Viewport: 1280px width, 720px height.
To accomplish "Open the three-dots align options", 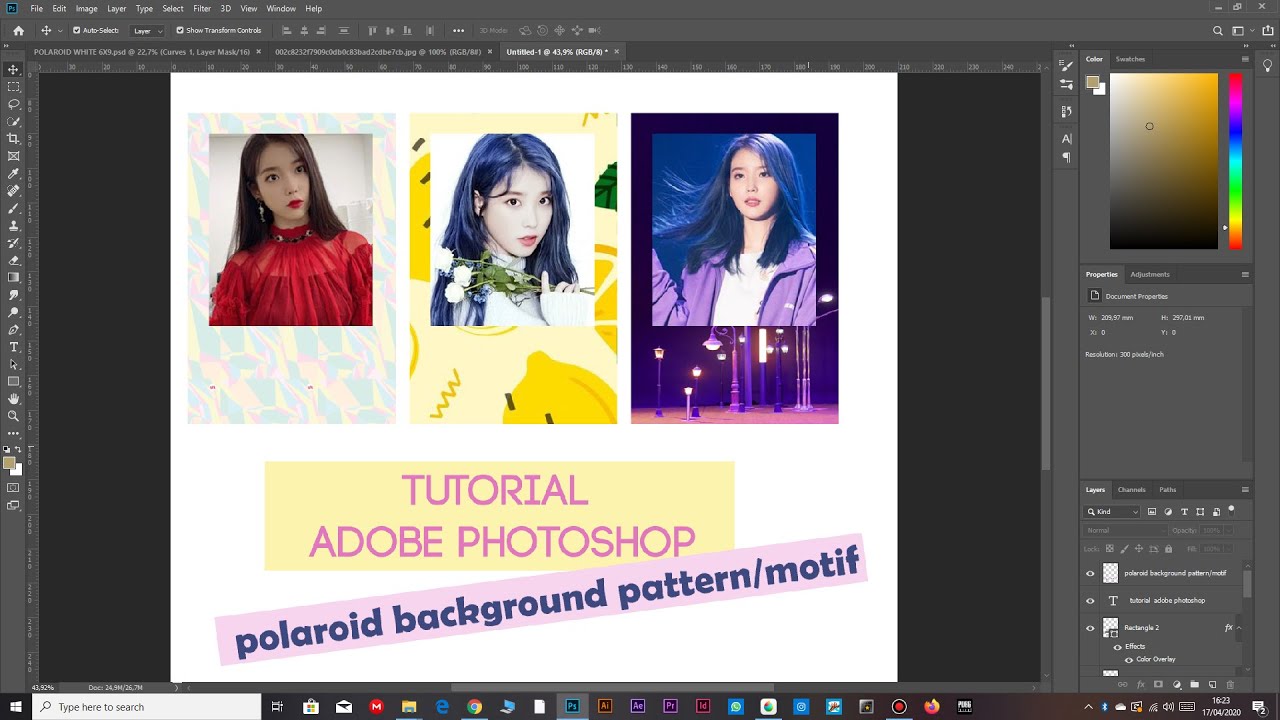I will click(458, 31).
